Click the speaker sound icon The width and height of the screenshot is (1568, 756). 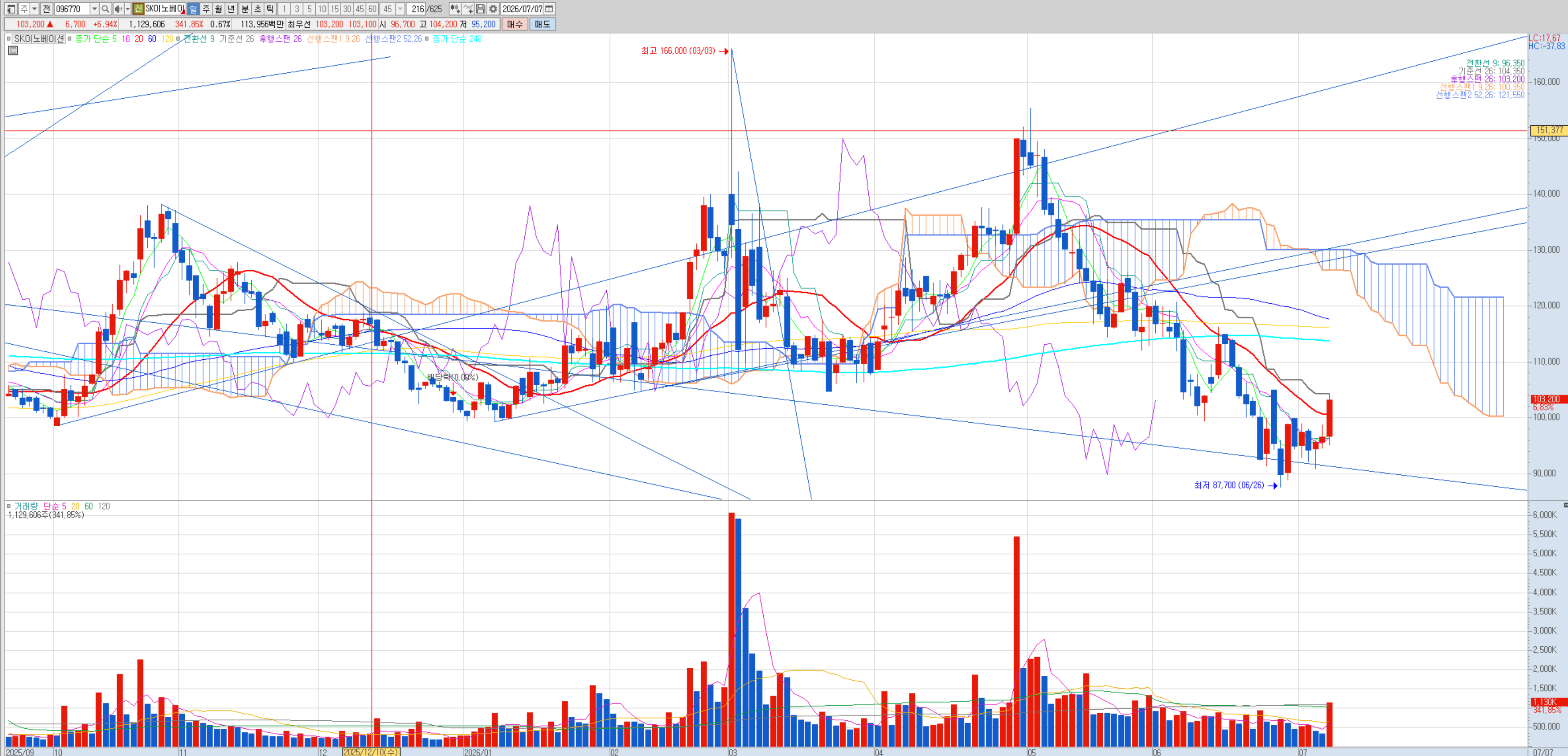click(118, 8)
